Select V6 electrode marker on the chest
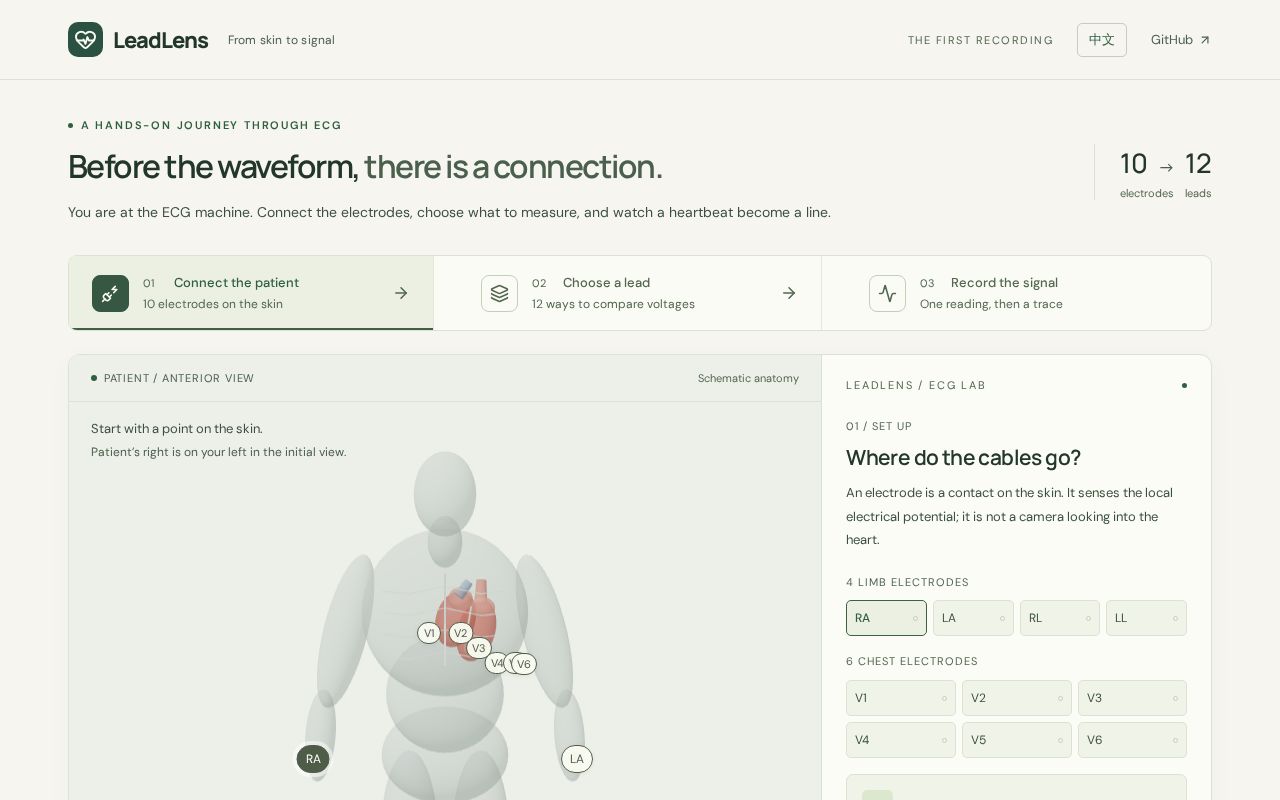This screenshot has width=1280, height=800. pos(525,664)
